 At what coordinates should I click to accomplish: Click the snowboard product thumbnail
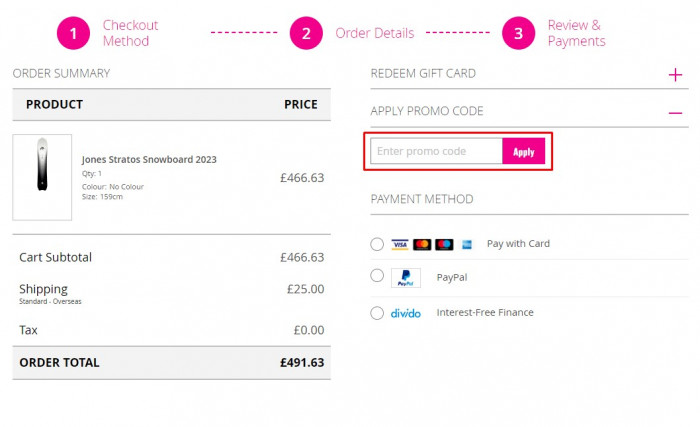(x=42, y=177)
